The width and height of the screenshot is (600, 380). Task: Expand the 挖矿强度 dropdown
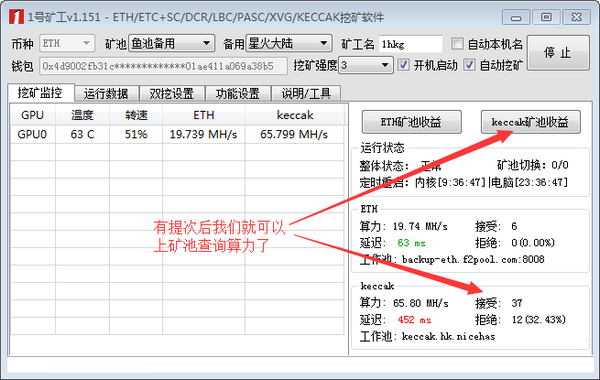click(365, 65)
